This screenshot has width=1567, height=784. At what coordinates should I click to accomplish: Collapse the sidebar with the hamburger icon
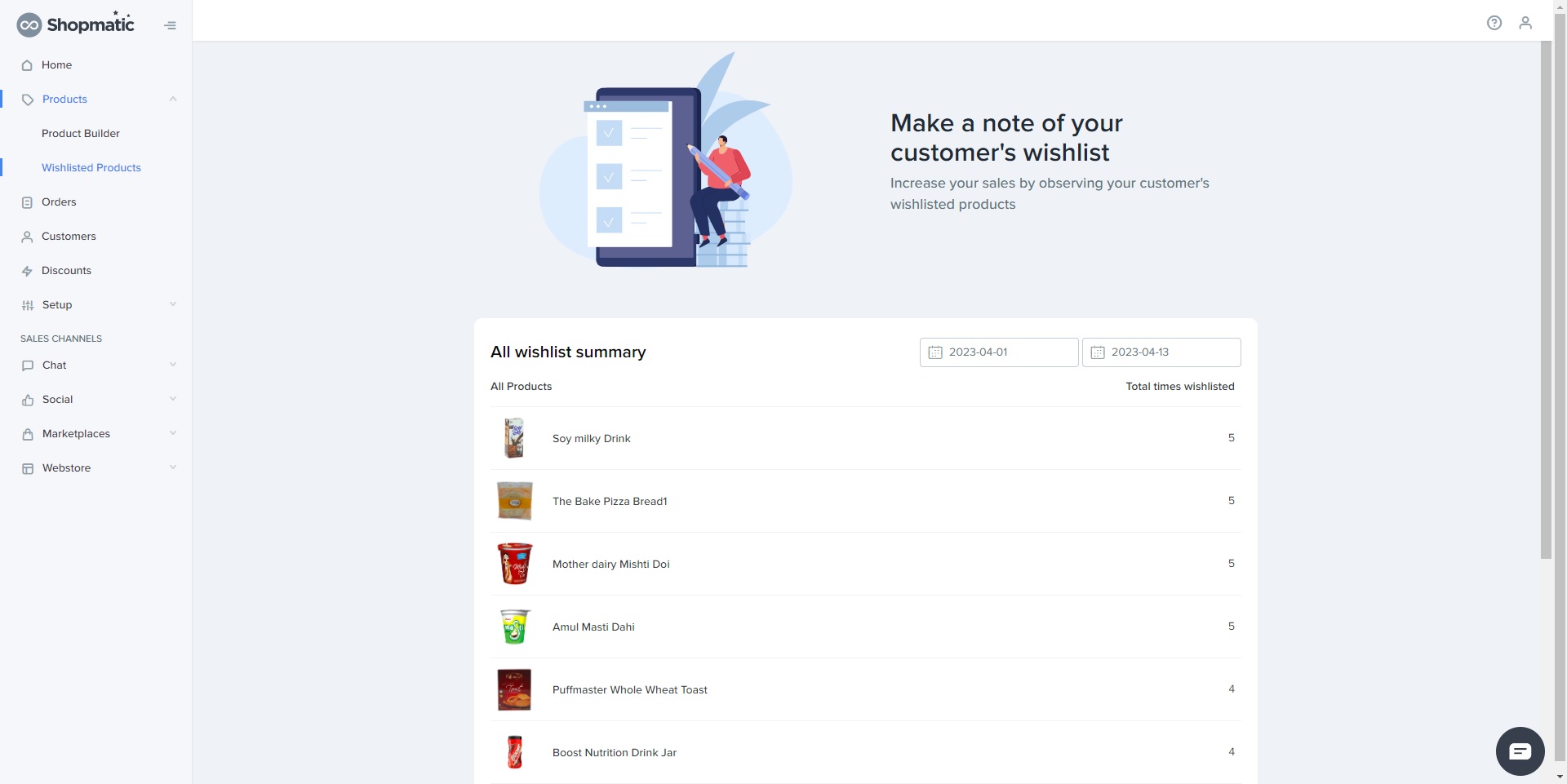point(170,25)
